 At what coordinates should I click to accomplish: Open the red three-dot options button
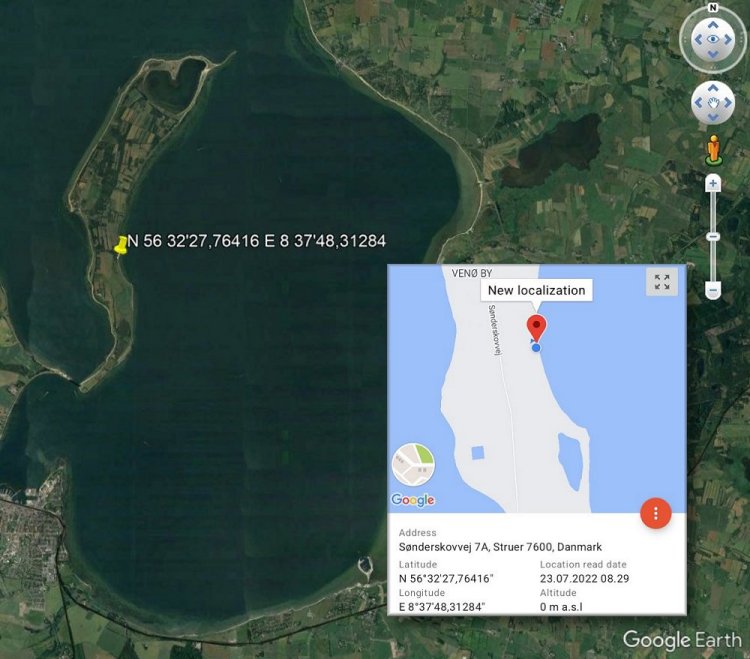click(x=656, y=513)
